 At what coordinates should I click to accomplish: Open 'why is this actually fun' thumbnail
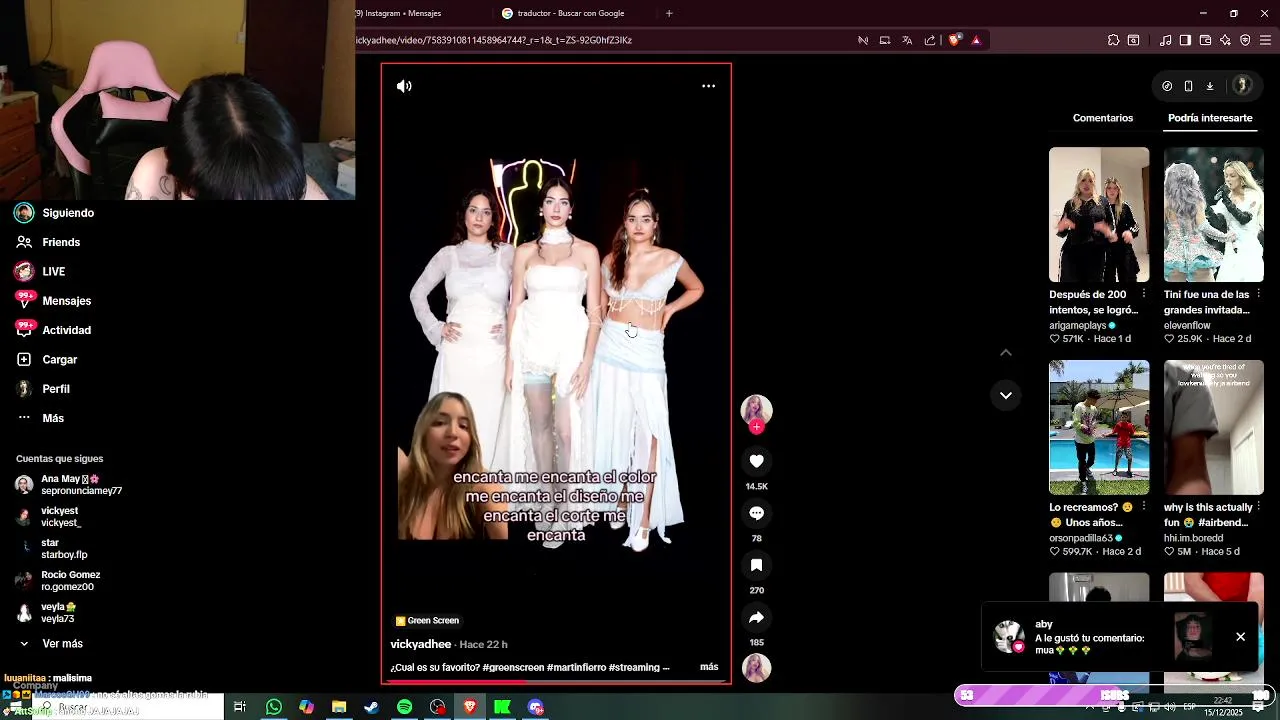1213,427
